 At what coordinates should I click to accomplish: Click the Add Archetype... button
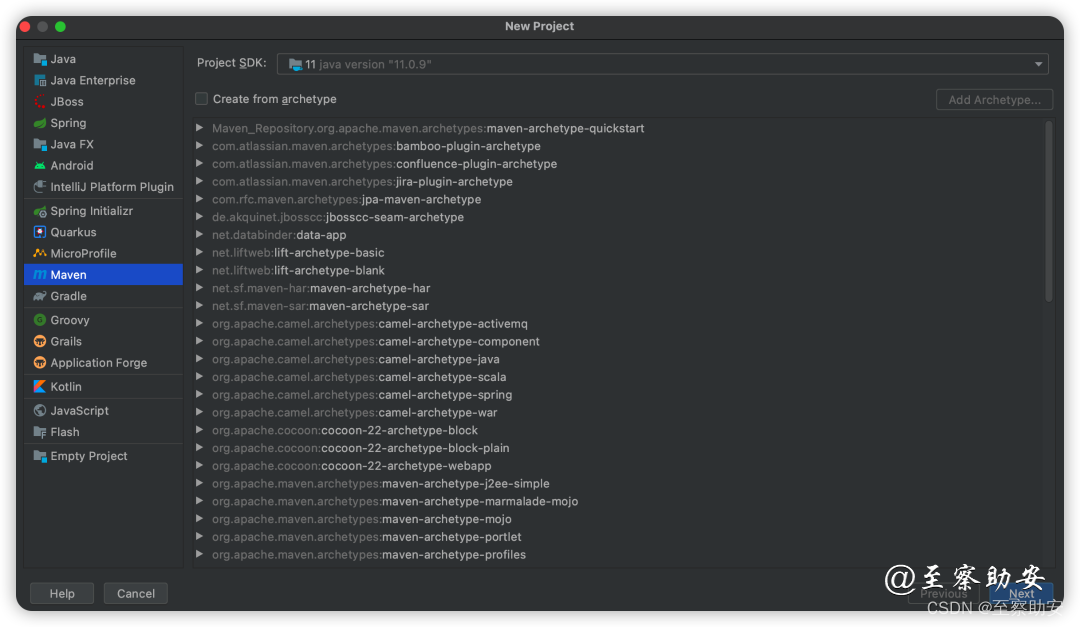pos(995,99)
